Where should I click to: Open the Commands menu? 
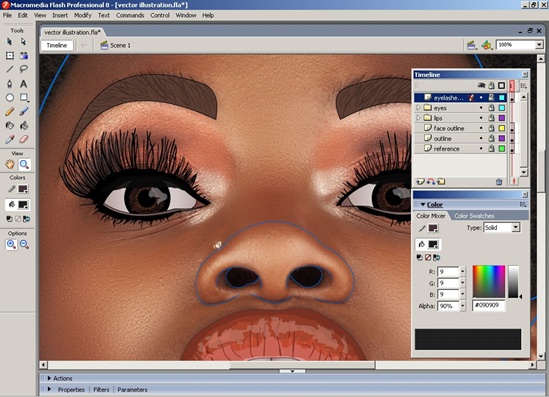click(130, 15)
